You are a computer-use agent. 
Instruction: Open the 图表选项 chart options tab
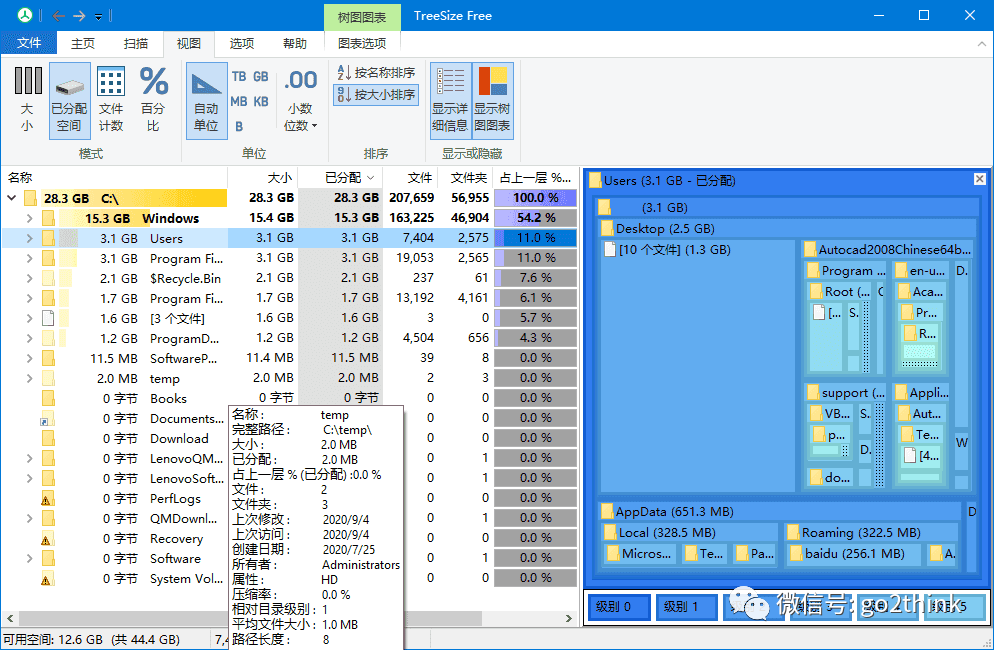pos(362,43)
